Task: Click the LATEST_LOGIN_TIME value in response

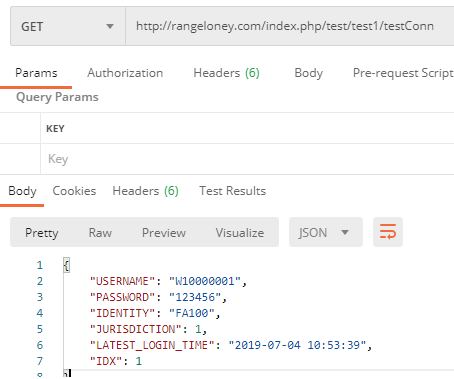Action: (297, 345)
